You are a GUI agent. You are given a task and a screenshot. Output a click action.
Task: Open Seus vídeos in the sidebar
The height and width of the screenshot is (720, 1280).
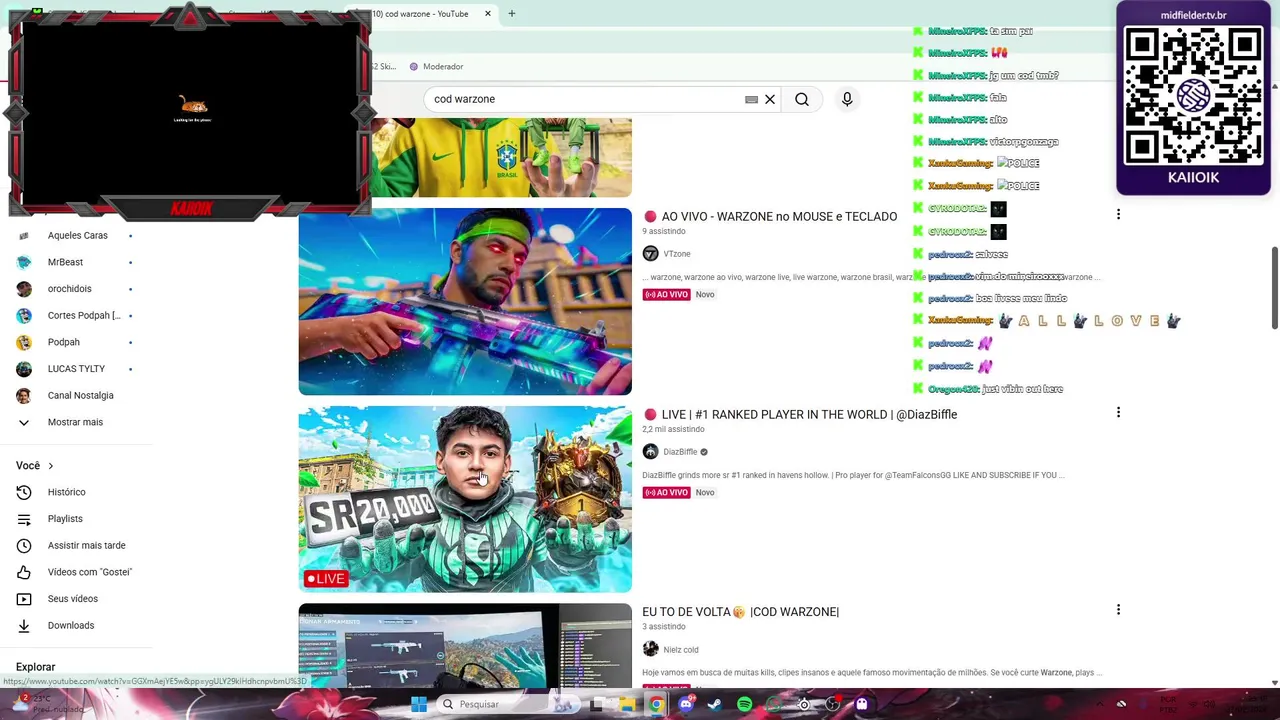click(75, 599)
